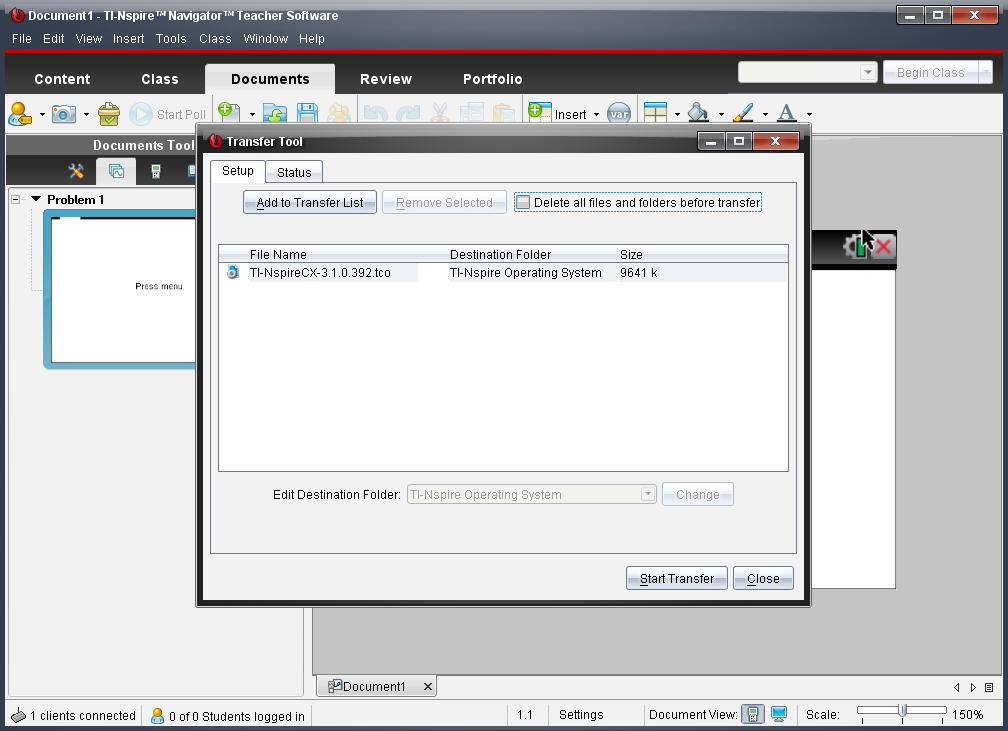Screen dimensions: 1008x731
Task: Click the Fill Color paint bucket icon
Action: pyautogui.click(x=699, y=114)
